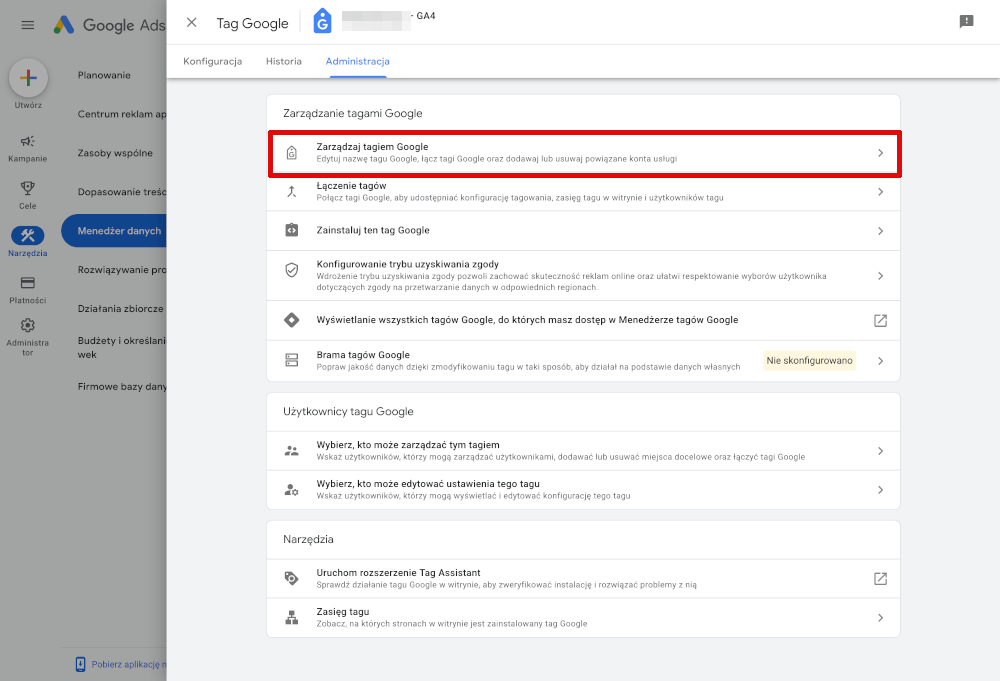Click the Konfigurowanie trybu zgody shield icon
This screenshot has height=681, width=1000.
[290, 269]
